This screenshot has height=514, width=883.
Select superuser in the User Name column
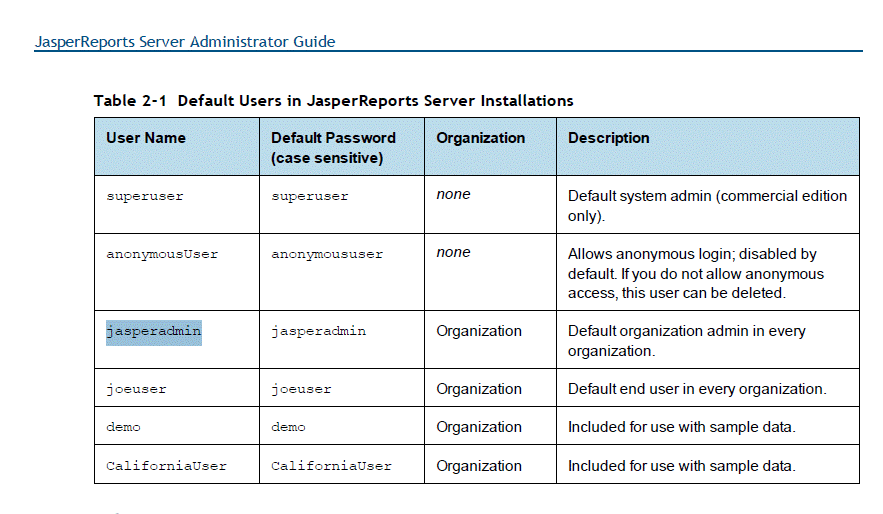click(x=145, y=197)
